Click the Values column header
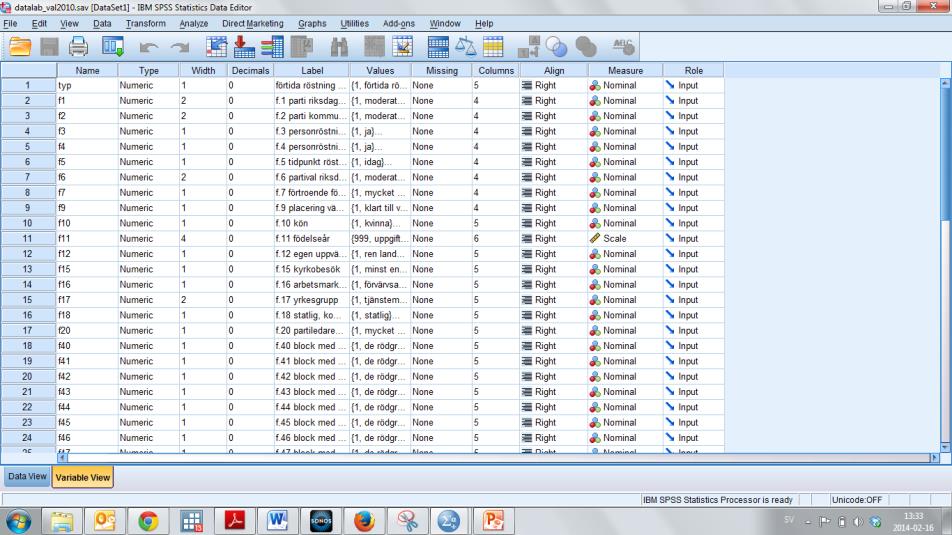The image size is (952, 535). click(x=380, y=70)
